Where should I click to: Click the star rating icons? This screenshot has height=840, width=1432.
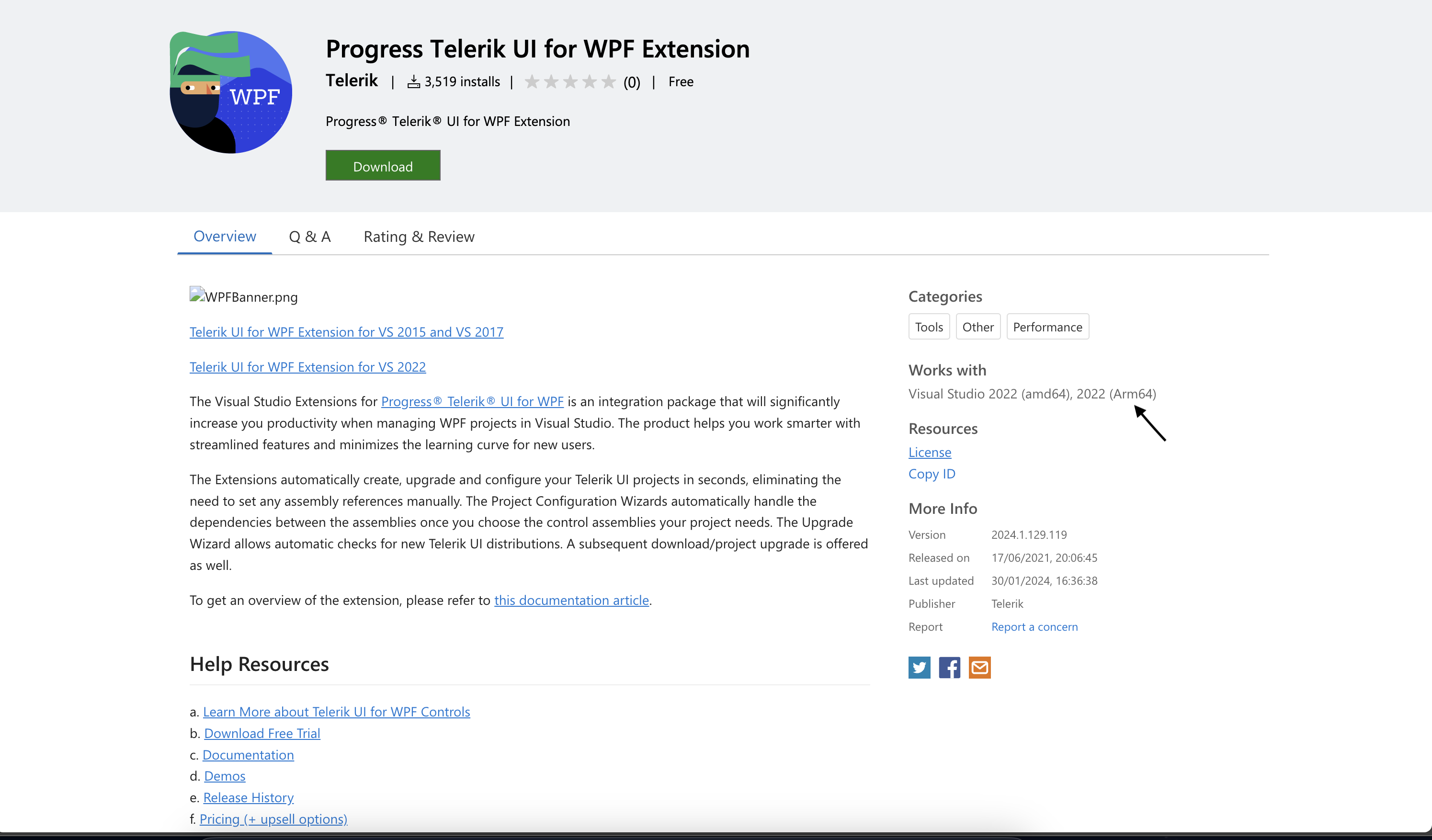[x=569, y=82]
